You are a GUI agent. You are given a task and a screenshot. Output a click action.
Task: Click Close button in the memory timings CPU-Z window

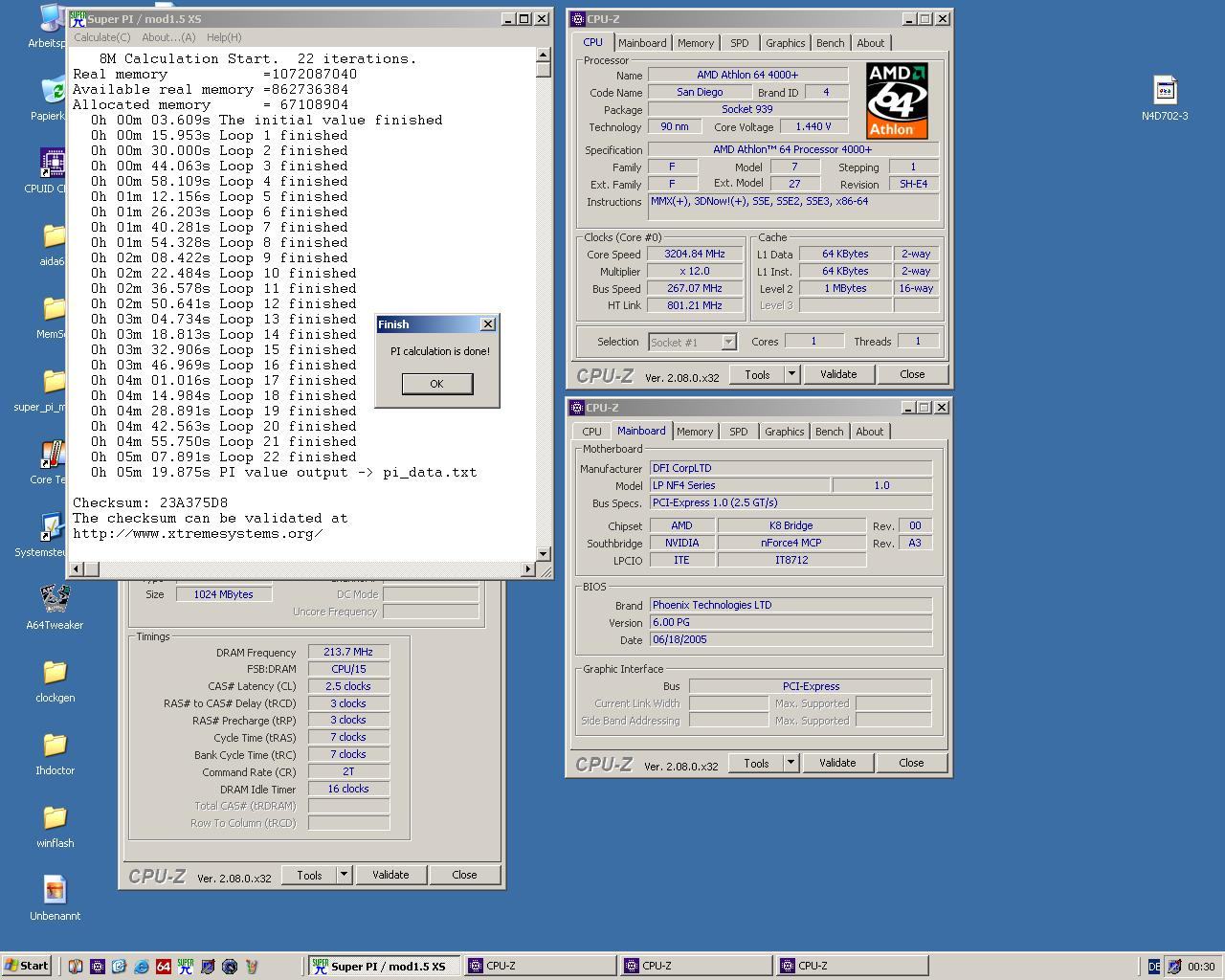pyautogui.click(x=464, y=875)
